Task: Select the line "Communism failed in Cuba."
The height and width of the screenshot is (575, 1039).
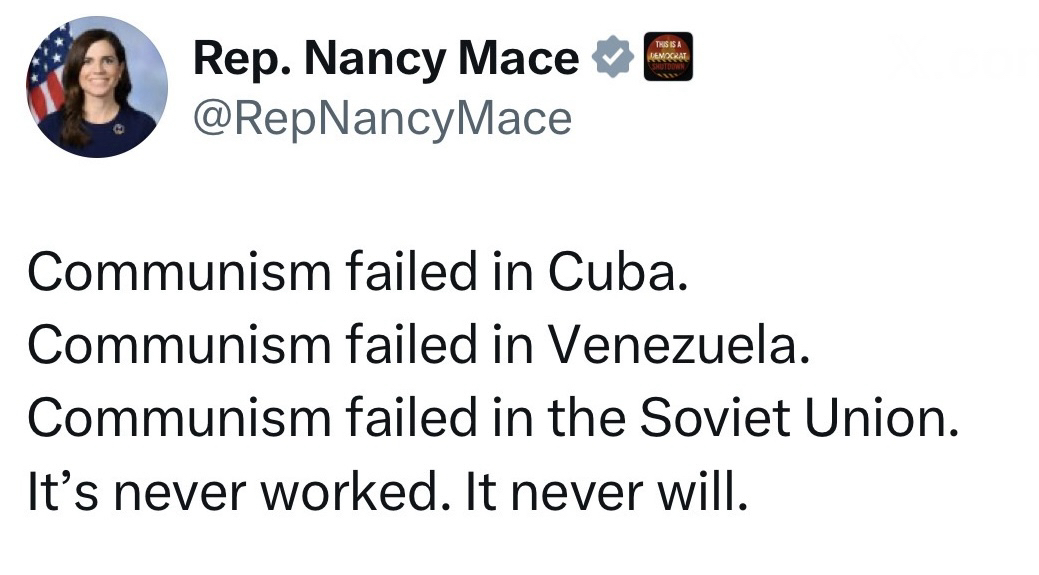Action: (357, 273)
